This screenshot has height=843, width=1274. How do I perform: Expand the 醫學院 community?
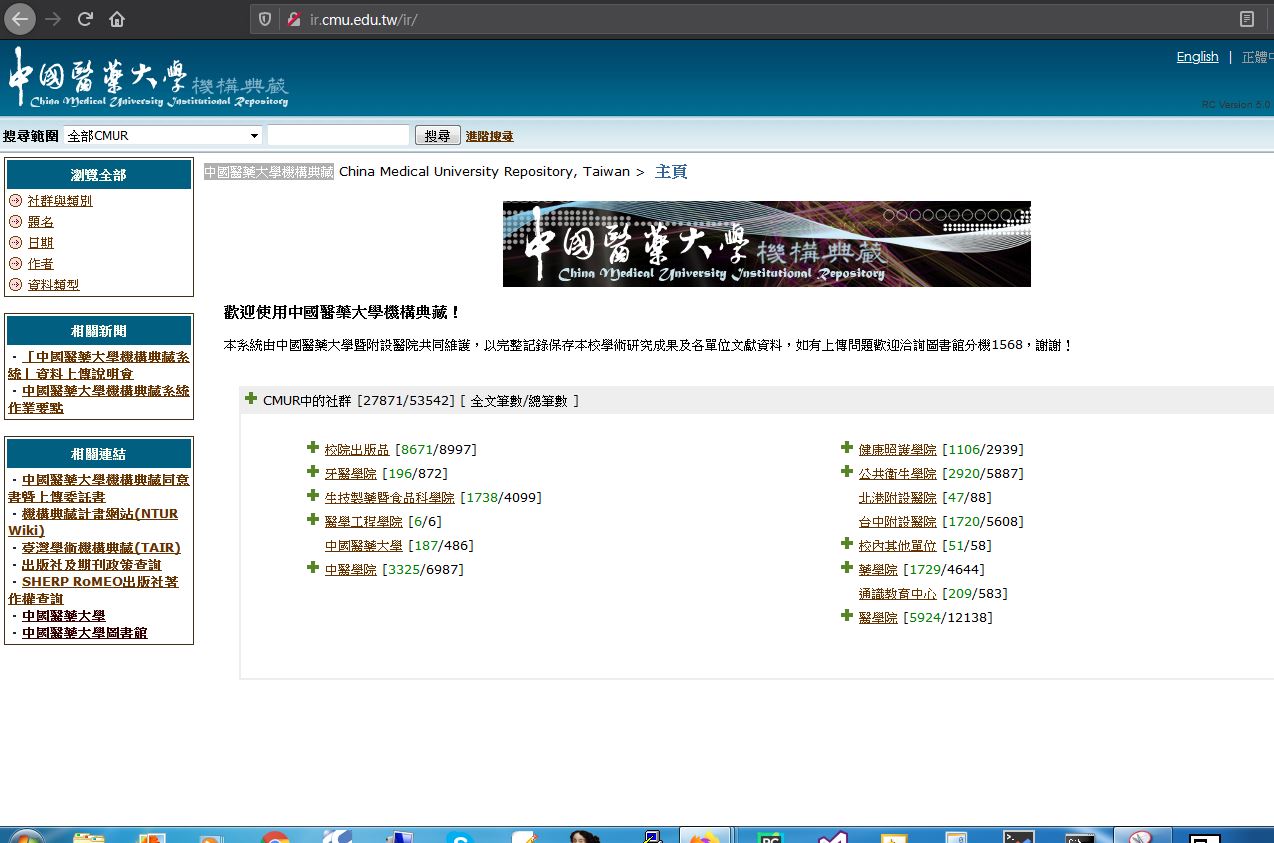(847, 616)
